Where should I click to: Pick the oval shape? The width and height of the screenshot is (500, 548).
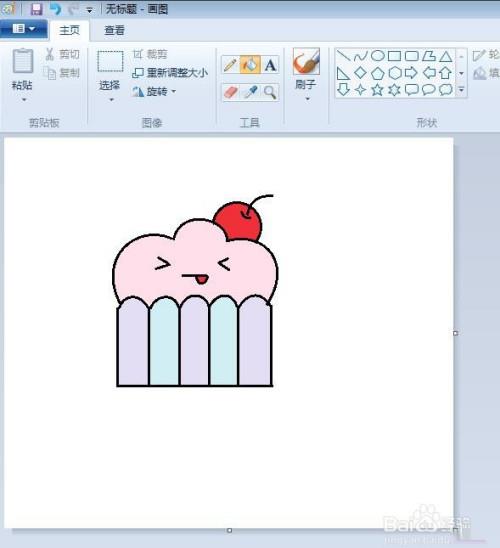coord(377,56)
